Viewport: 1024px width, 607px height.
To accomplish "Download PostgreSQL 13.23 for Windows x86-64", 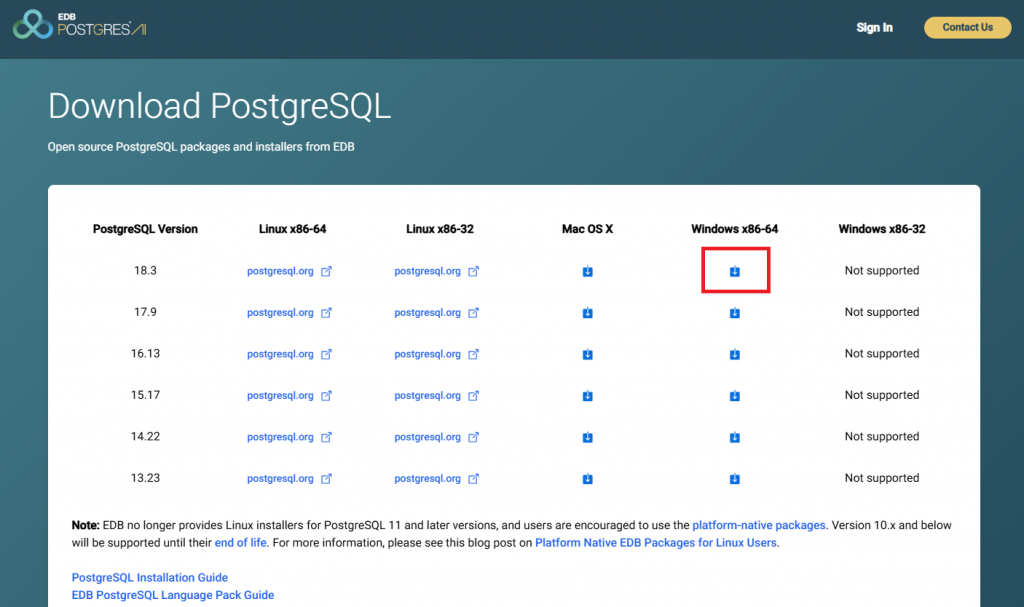I will click(735, 479).
